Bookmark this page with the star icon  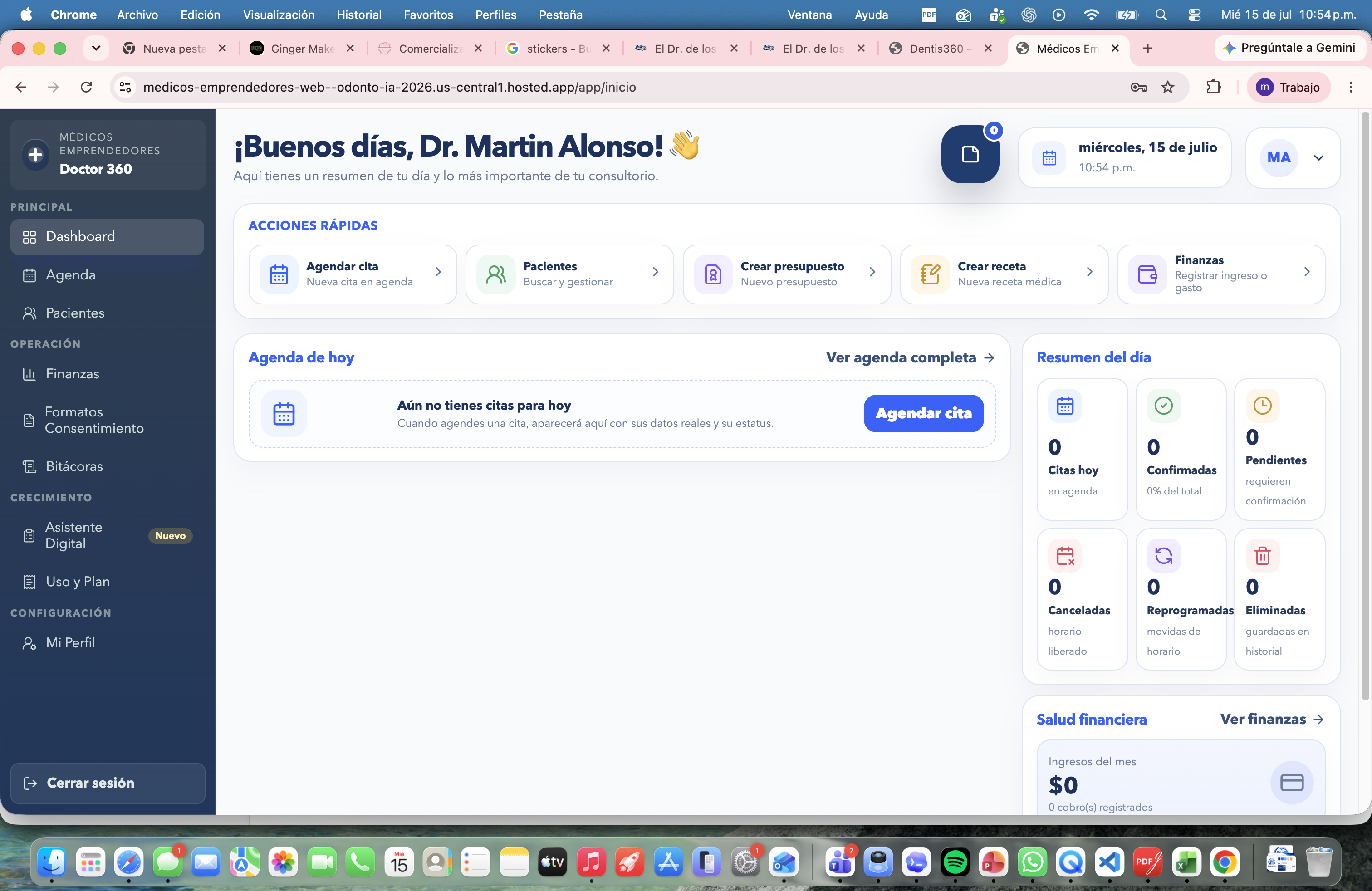[1167, 87]
